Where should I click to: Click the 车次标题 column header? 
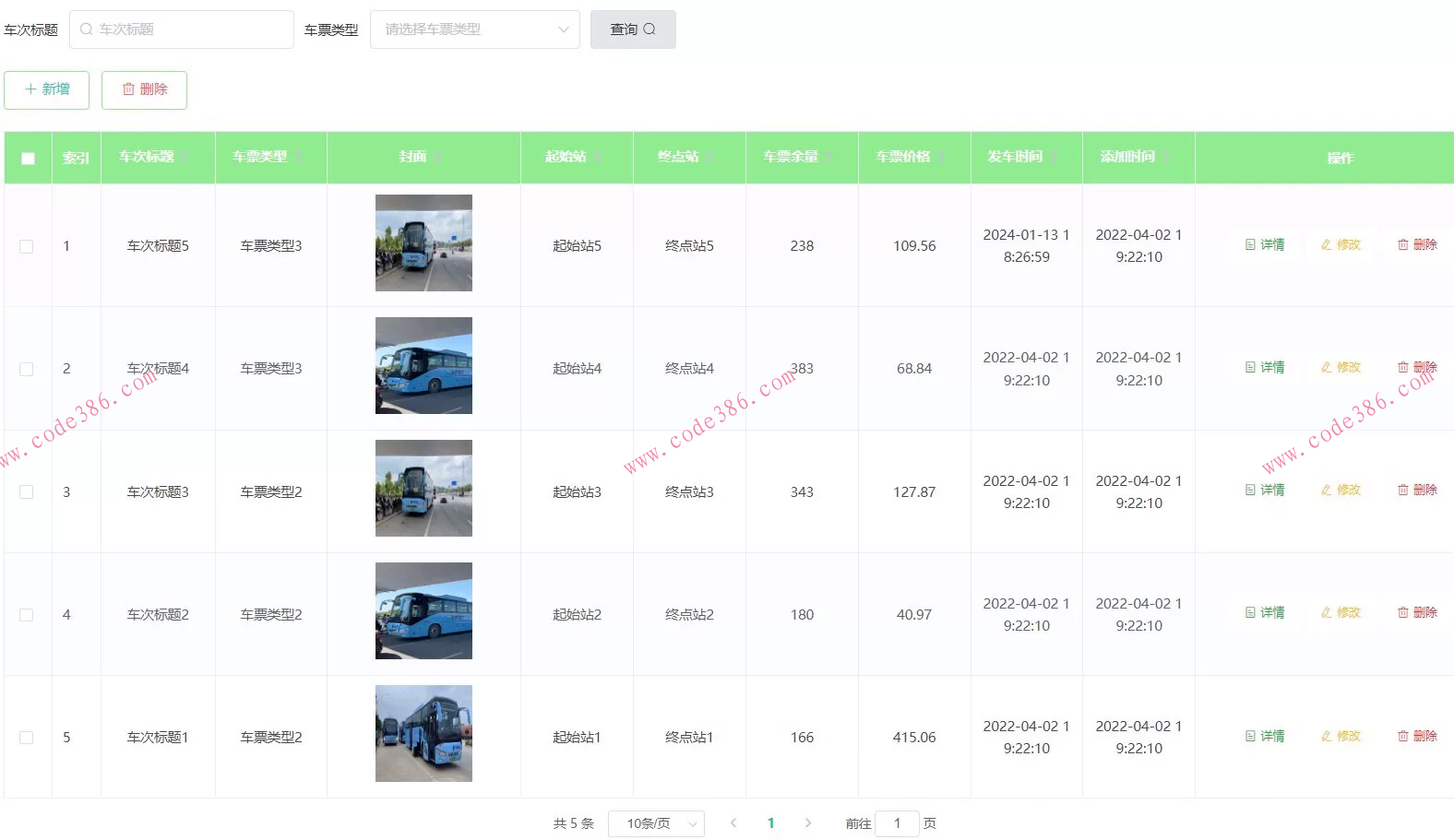point(147,157)
